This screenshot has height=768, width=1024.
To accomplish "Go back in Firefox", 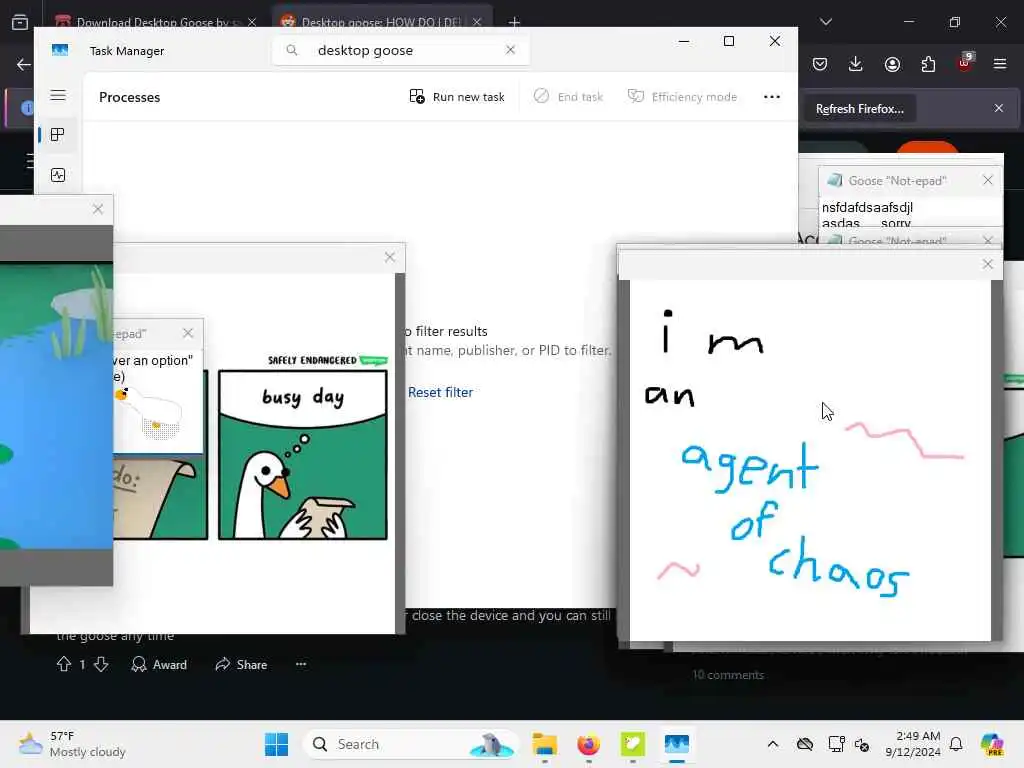I will pos(24,64).
